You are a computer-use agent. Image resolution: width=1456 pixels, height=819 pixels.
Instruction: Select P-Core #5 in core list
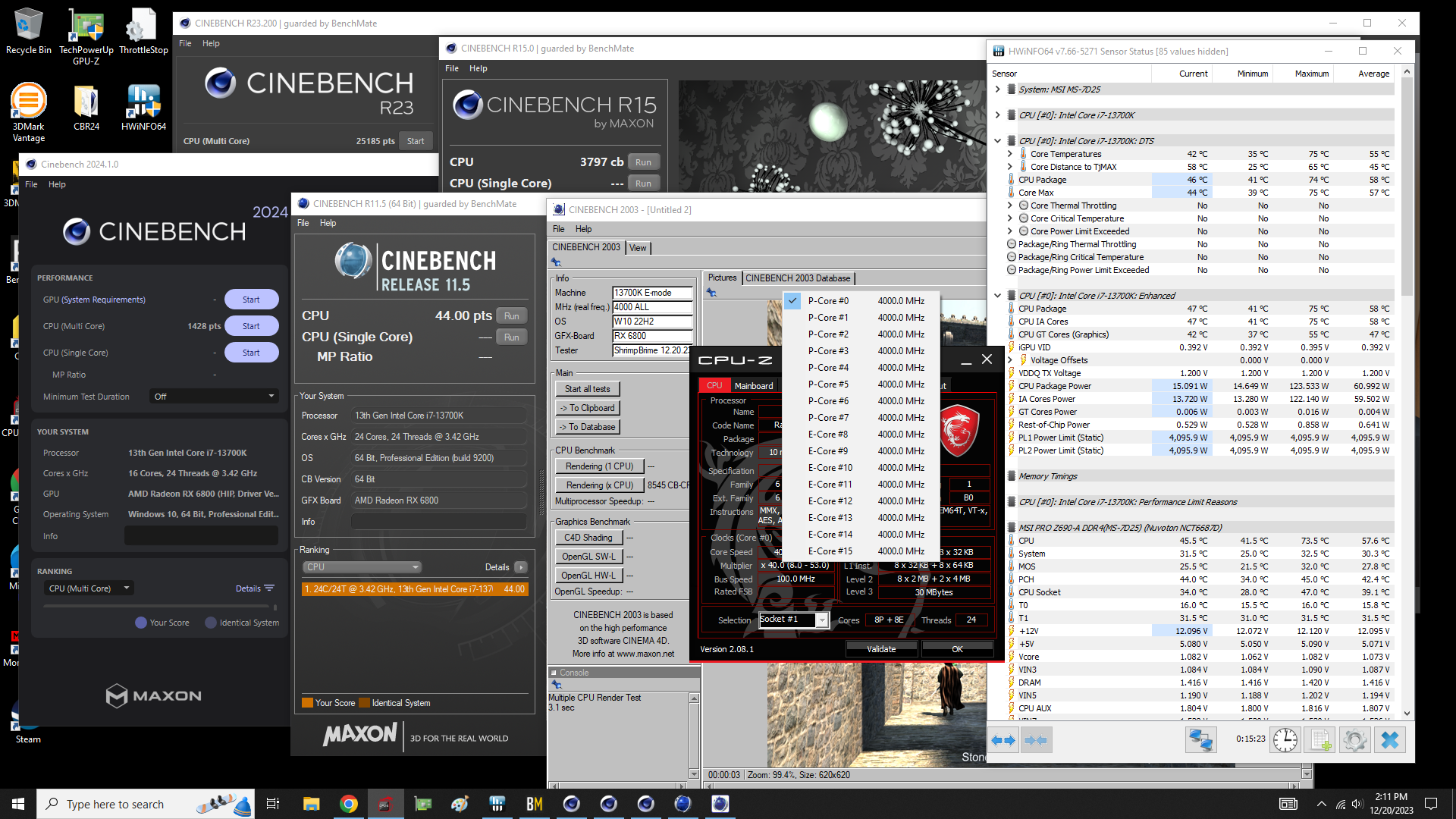coord(862,384)
